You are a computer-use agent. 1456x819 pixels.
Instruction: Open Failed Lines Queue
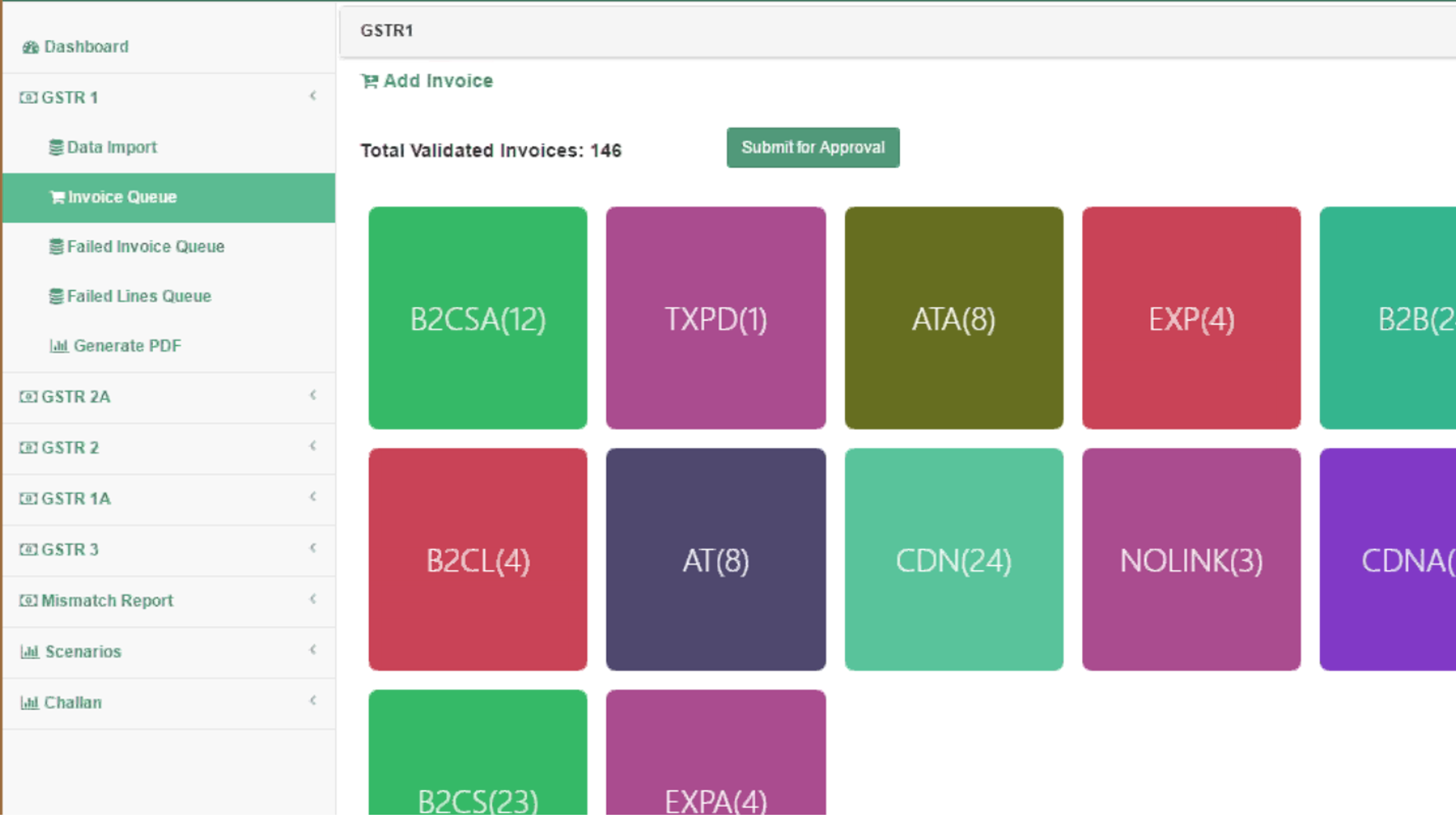point(169,297)
